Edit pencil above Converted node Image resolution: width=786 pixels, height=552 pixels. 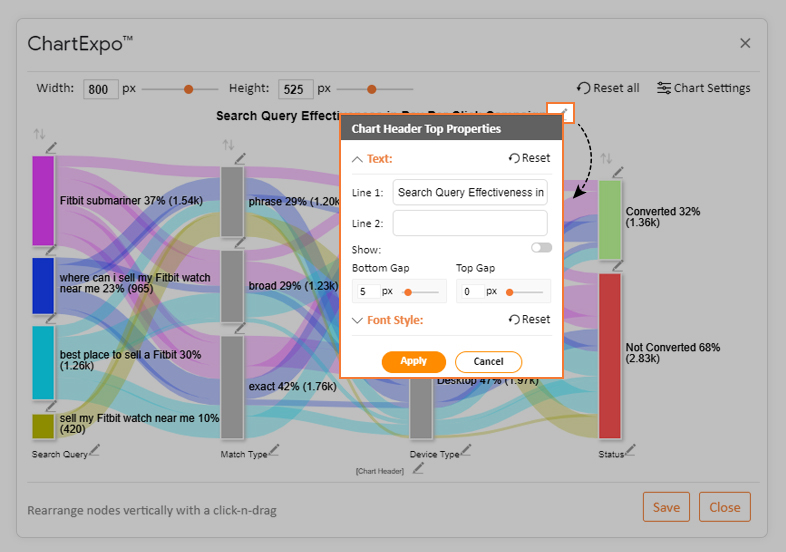pyautogui.click(x=618, y=172)
